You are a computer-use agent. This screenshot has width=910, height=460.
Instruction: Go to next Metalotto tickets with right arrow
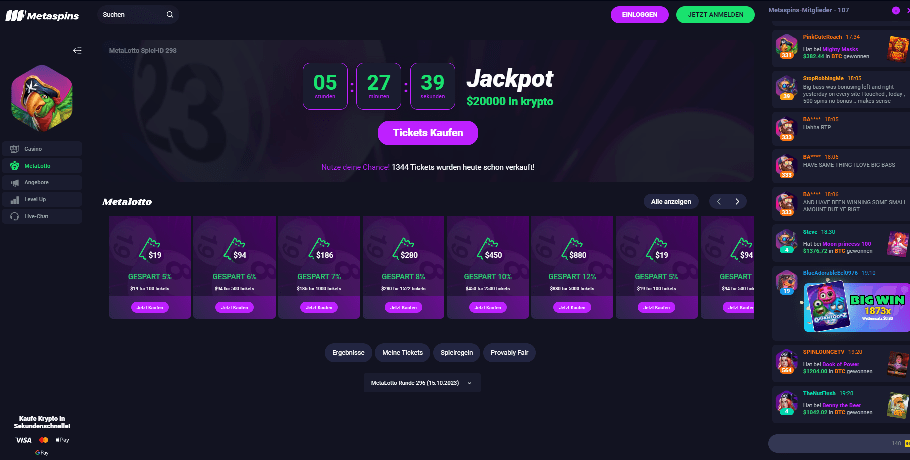pos(738,201)
